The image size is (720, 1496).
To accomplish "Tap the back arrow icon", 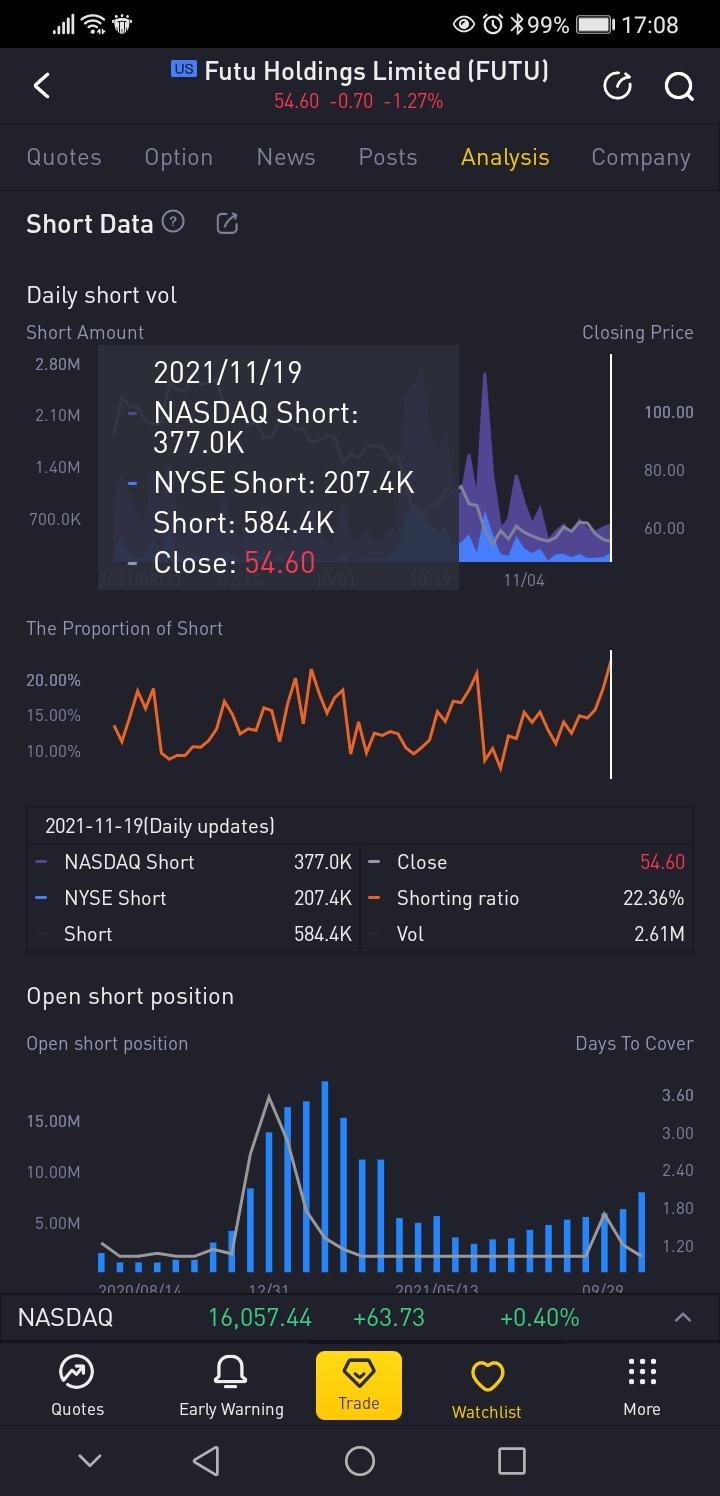I will [x=42, y=86].
